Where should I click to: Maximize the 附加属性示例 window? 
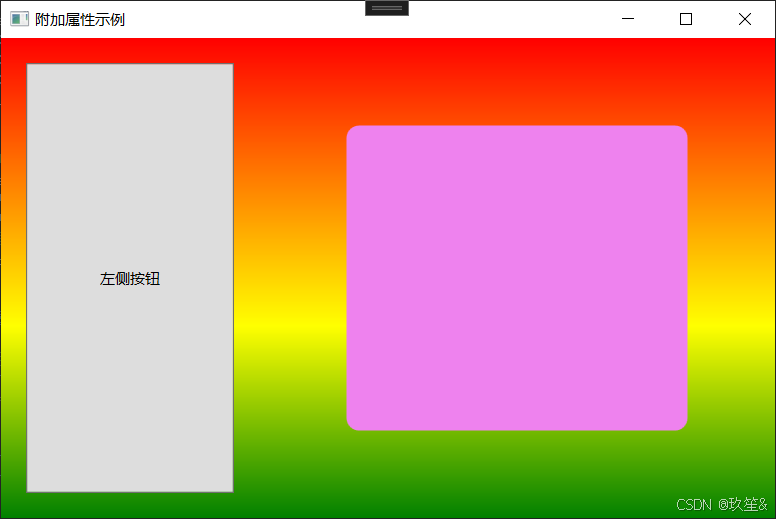[x=686, y=19]
